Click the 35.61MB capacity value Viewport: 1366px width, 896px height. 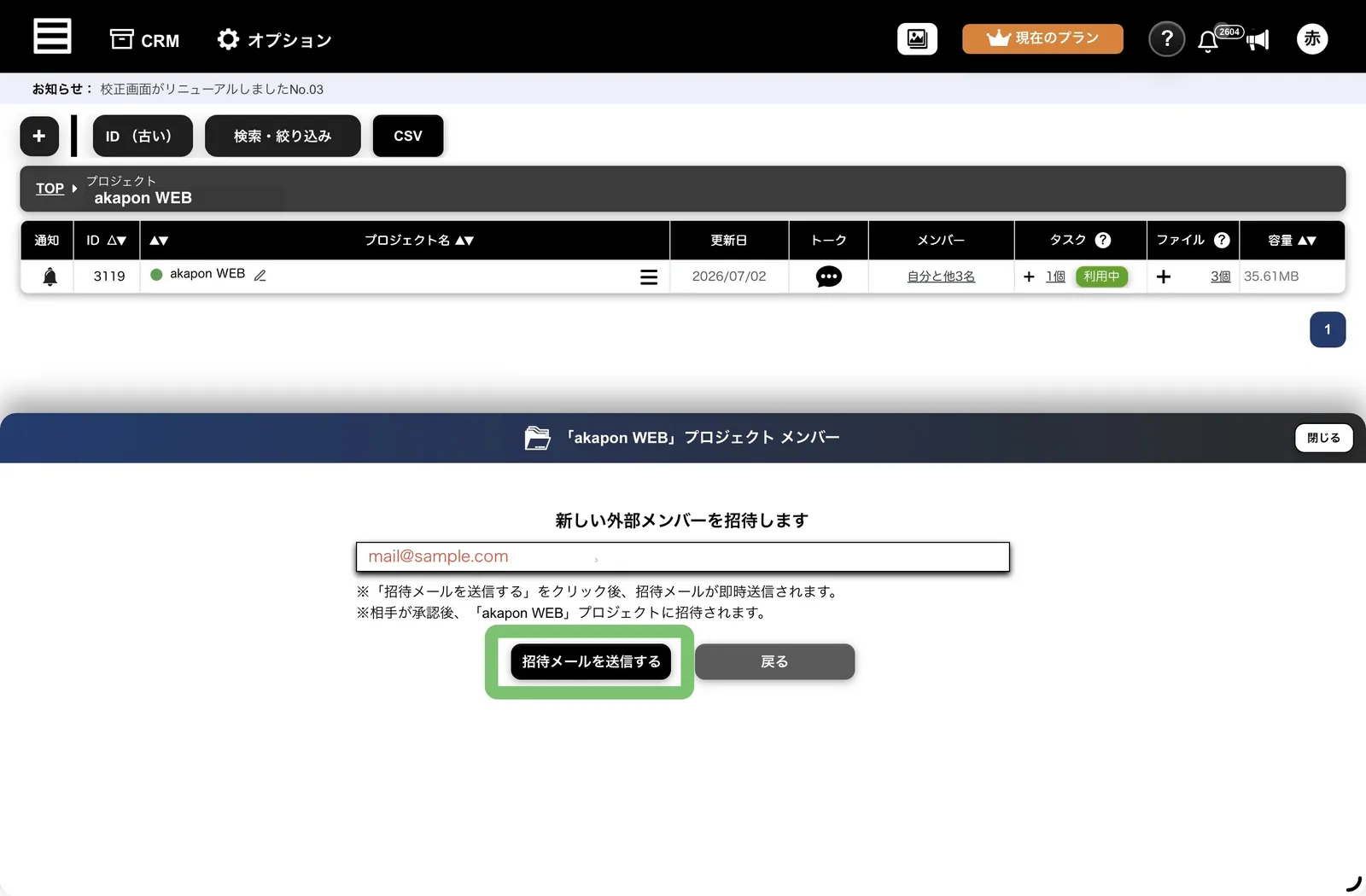click(1271, 276)
